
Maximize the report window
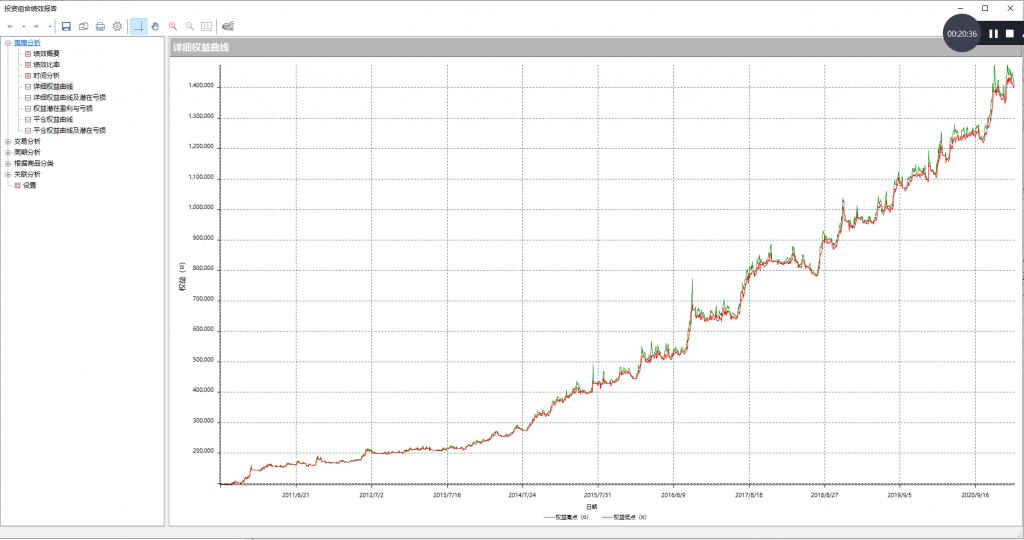tap(985, 8)
